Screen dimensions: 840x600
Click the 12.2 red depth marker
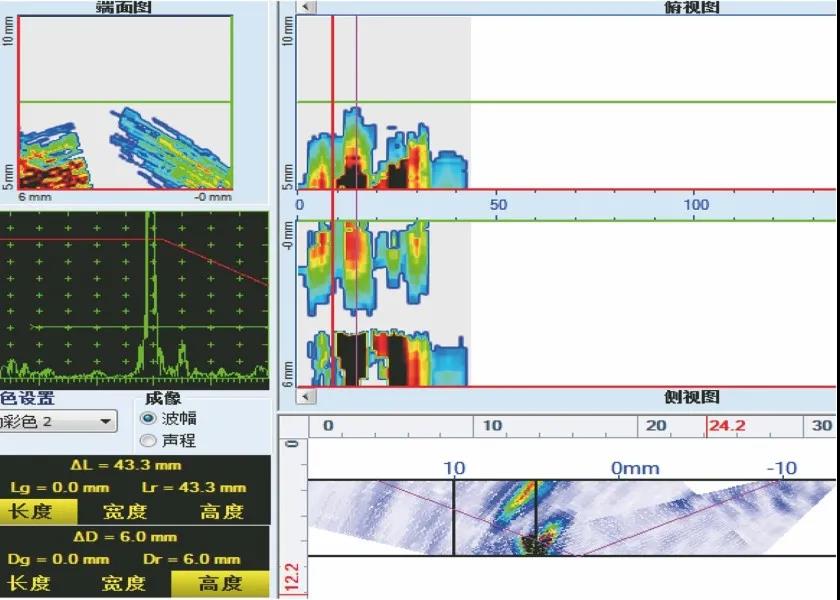pyautogui.click(x=292, y=580)
